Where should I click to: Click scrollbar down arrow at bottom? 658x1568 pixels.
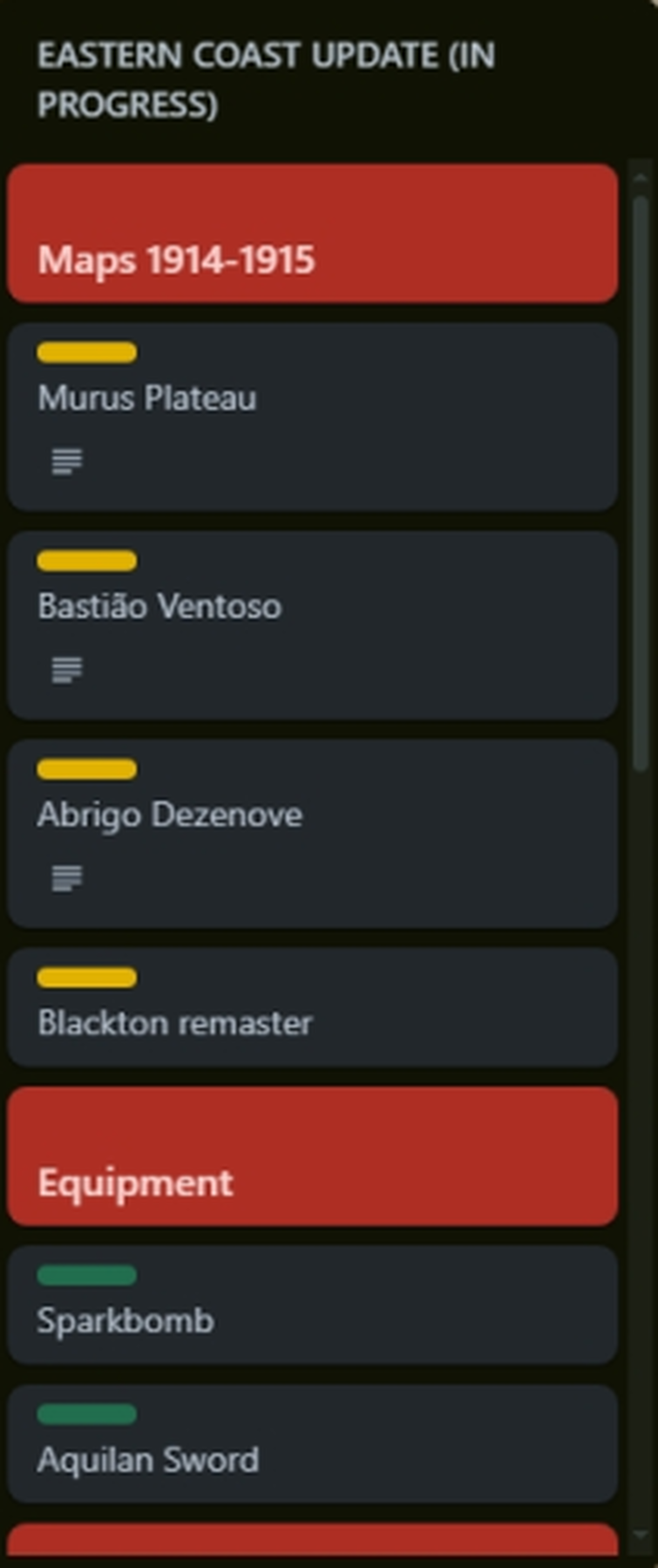tap(641, 1535)
